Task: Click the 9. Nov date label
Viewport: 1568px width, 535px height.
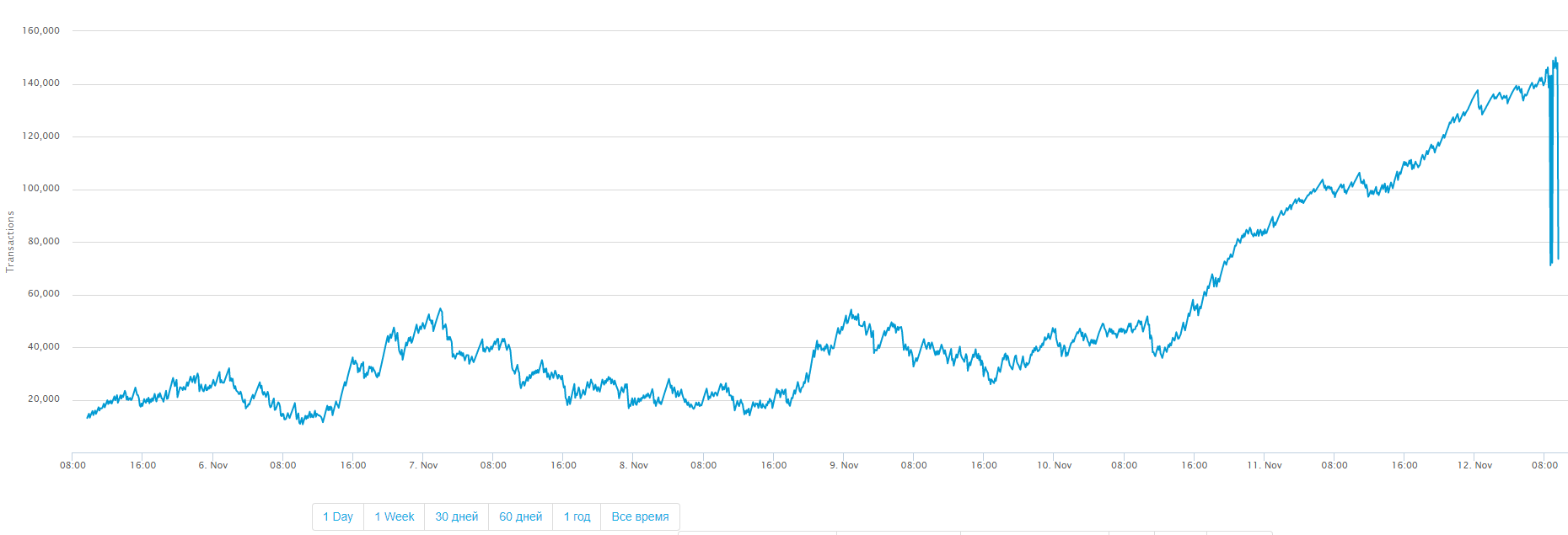Action: (x=844, y=465)
